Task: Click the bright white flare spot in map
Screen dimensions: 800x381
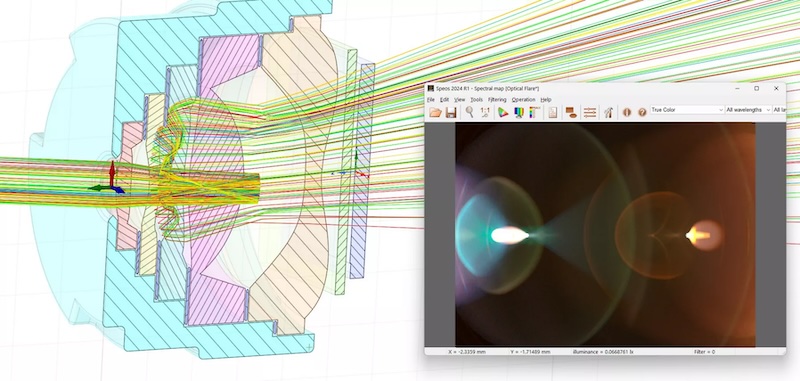Action: 509,235
